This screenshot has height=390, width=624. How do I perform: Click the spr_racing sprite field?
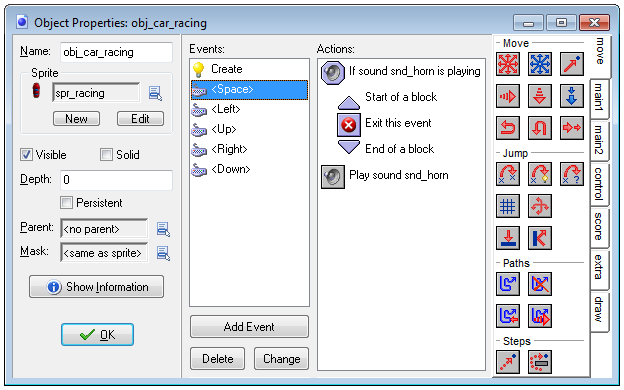[x=96, y=93]
